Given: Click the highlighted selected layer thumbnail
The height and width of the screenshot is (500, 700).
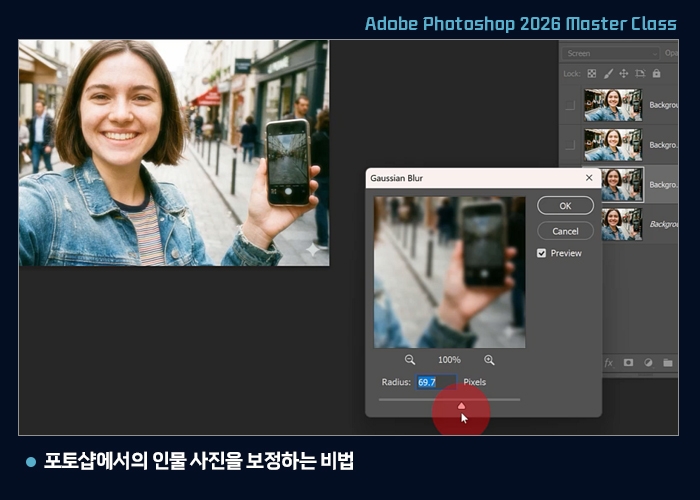Looking at the screenshot, I should coord(622,185).
